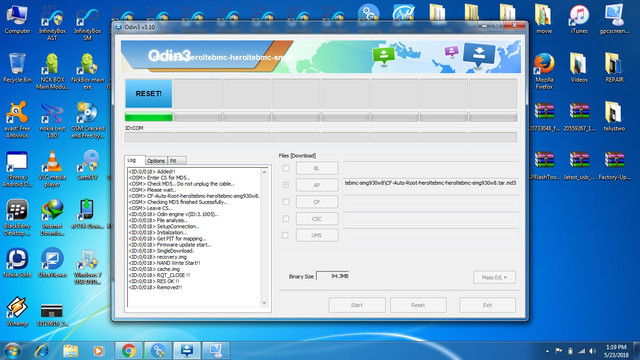This screenshot has height=360, width=640.
Task: Open Nokia Suite shortcut
Action: (x=17, y=263)
